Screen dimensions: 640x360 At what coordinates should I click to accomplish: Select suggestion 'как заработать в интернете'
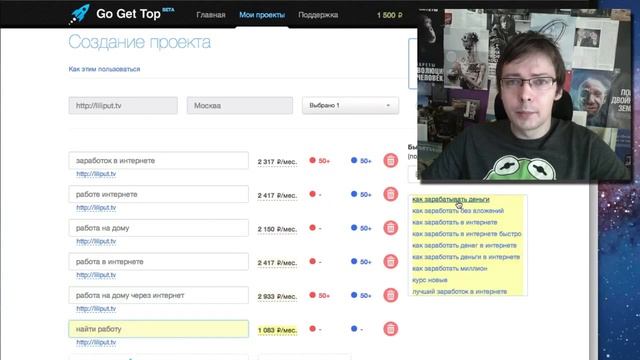coord(455,222)
